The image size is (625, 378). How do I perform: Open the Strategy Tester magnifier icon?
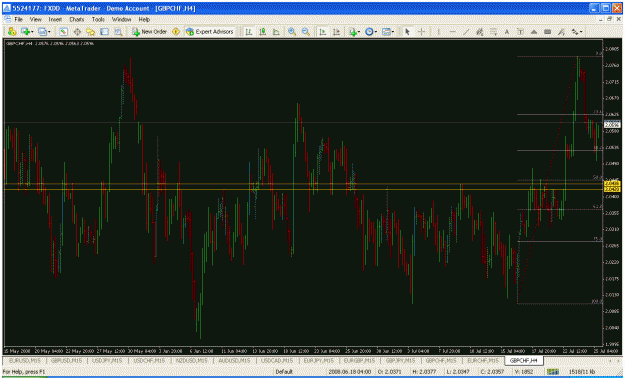click(x=118, y=32)
